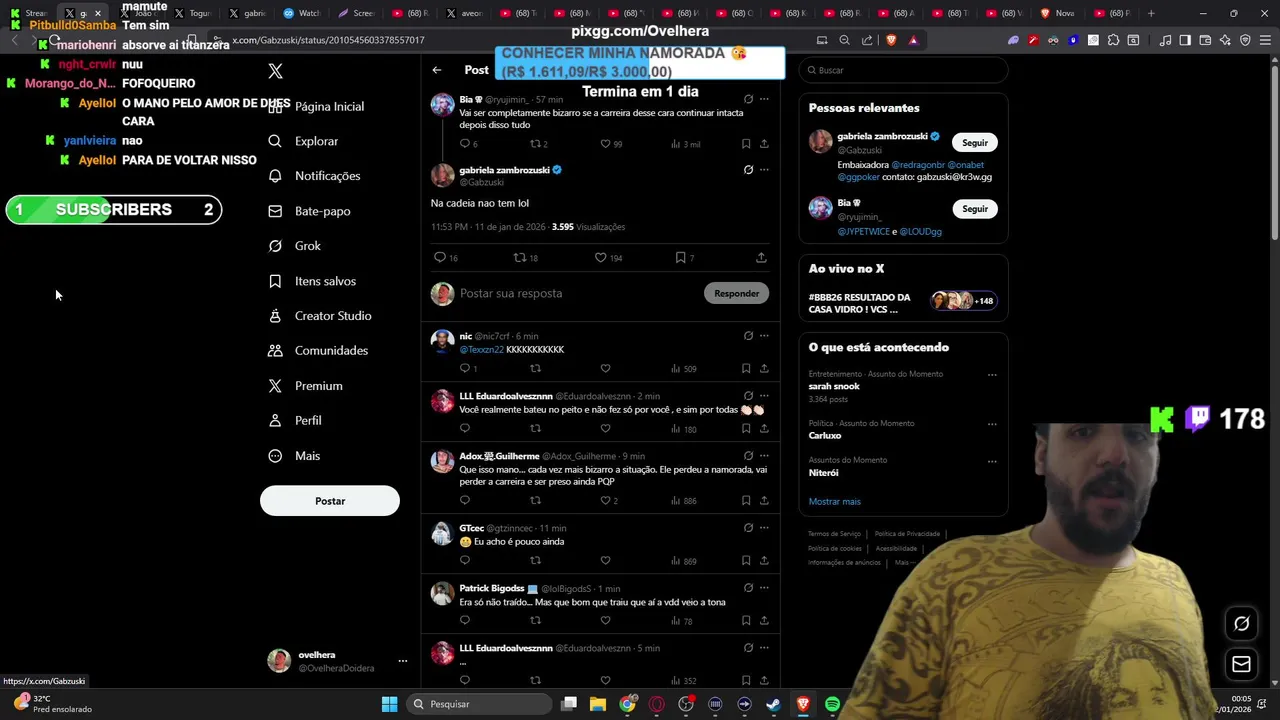Open Perfil page

click(295, 421)
